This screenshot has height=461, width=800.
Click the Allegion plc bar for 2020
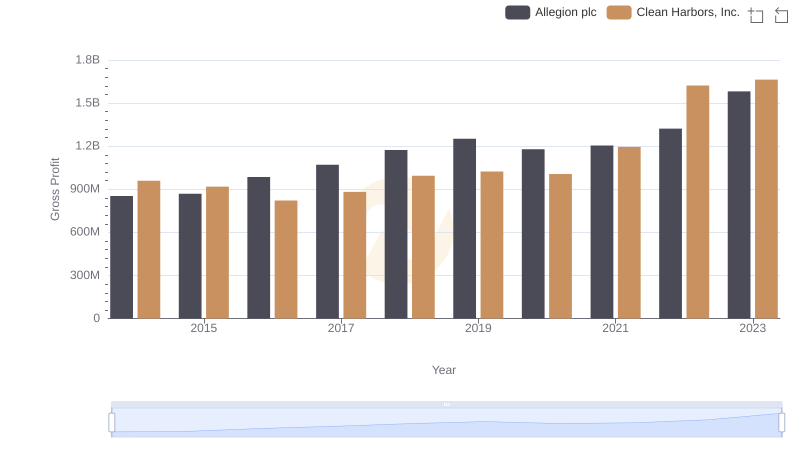tap(533, 234)
